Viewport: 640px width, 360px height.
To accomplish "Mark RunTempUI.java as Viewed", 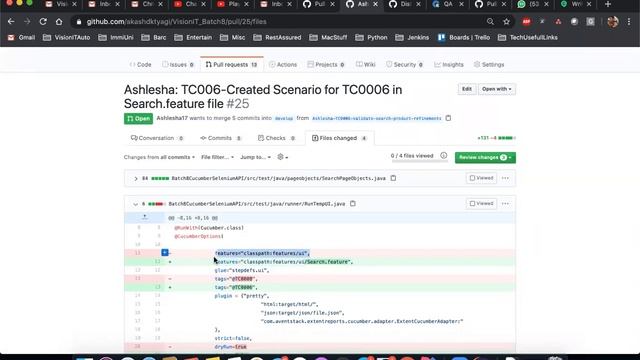I will [x=481, y=203].
